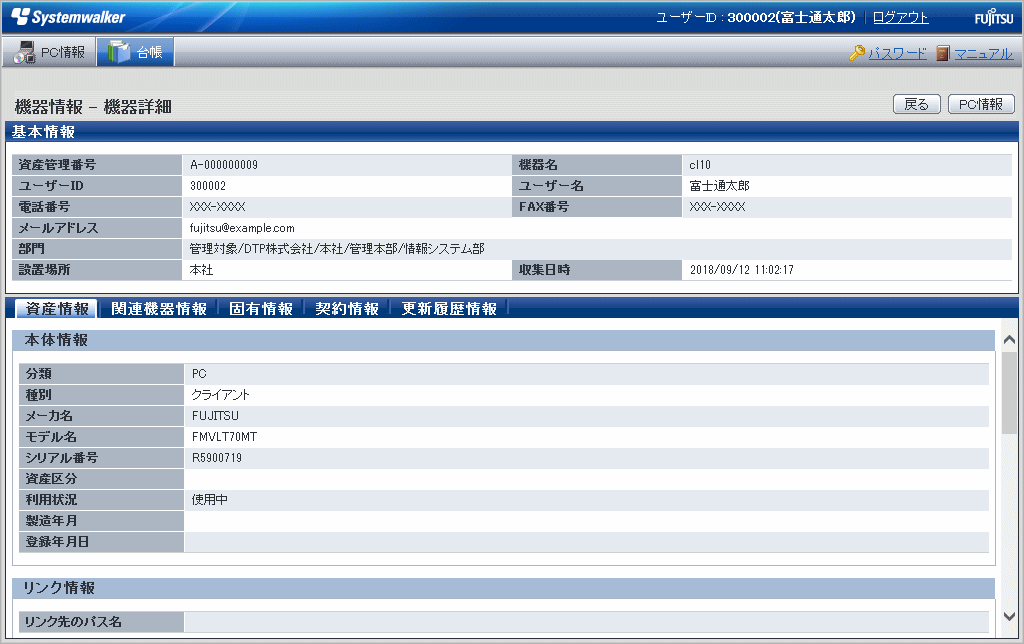Click the 製造年月 label
This screenshot has height=644, width=1024.
[x=51, y=521]
